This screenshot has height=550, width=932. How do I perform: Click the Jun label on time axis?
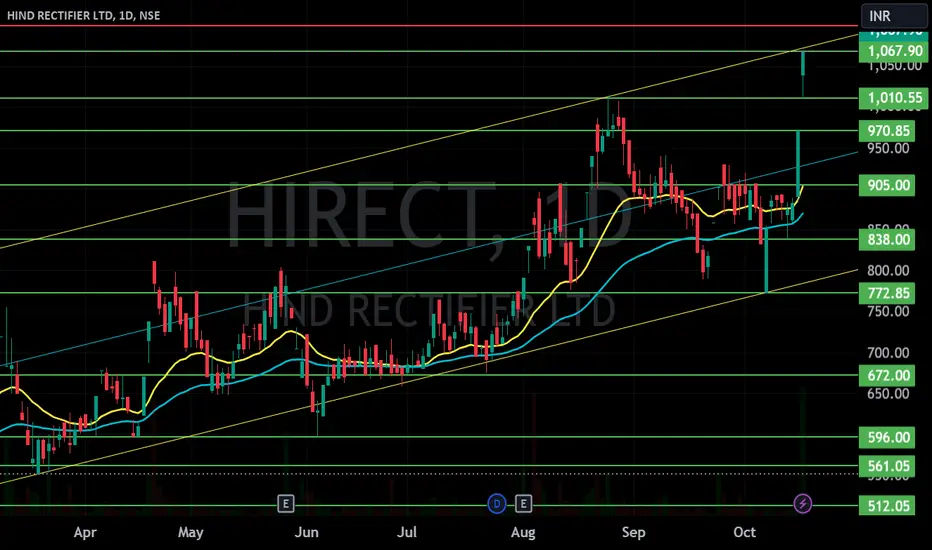307,532
